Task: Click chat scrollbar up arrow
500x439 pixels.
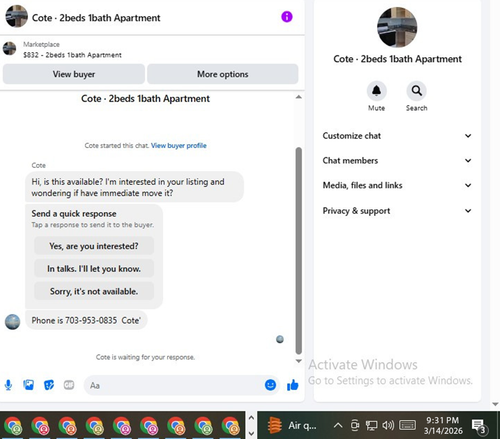Action: point(299,97)
